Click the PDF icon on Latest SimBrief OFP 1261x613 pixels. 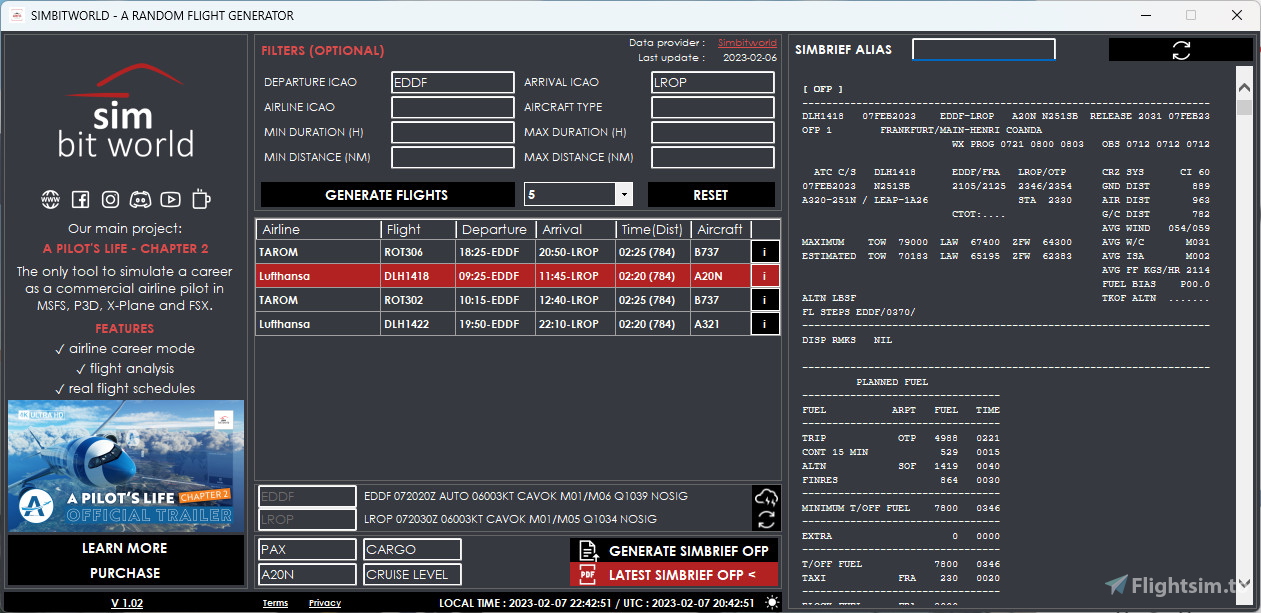click(590, 574)
